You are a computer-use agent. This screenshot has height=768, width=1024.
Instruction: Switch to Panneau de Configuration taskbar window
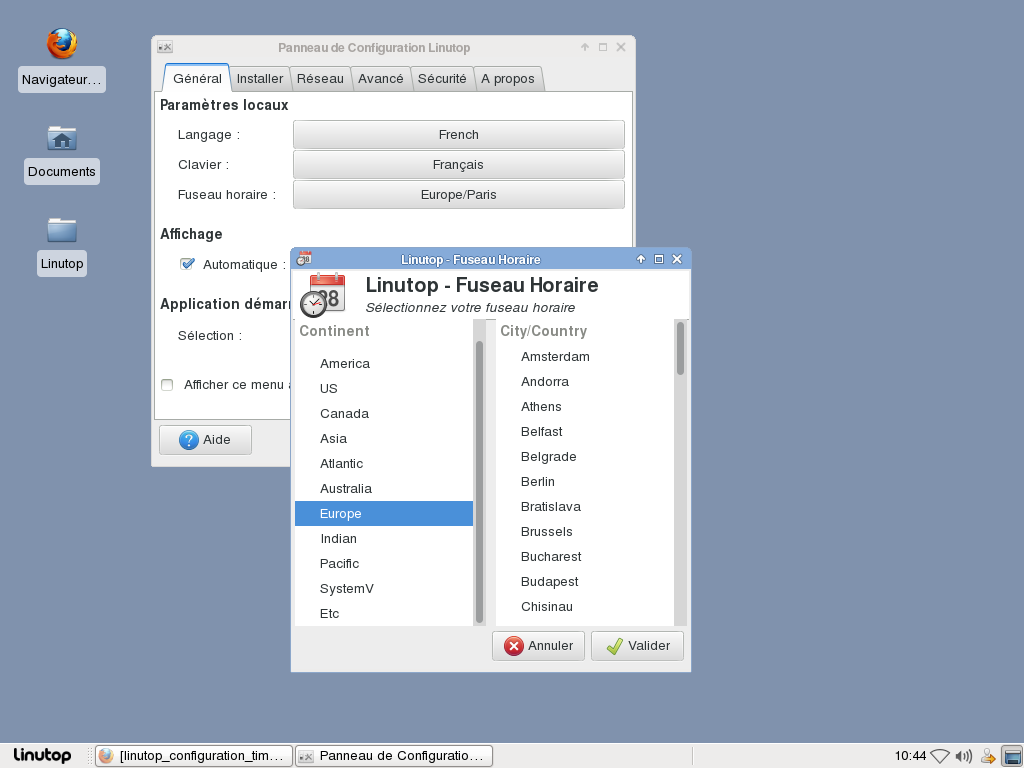[394, 756]
